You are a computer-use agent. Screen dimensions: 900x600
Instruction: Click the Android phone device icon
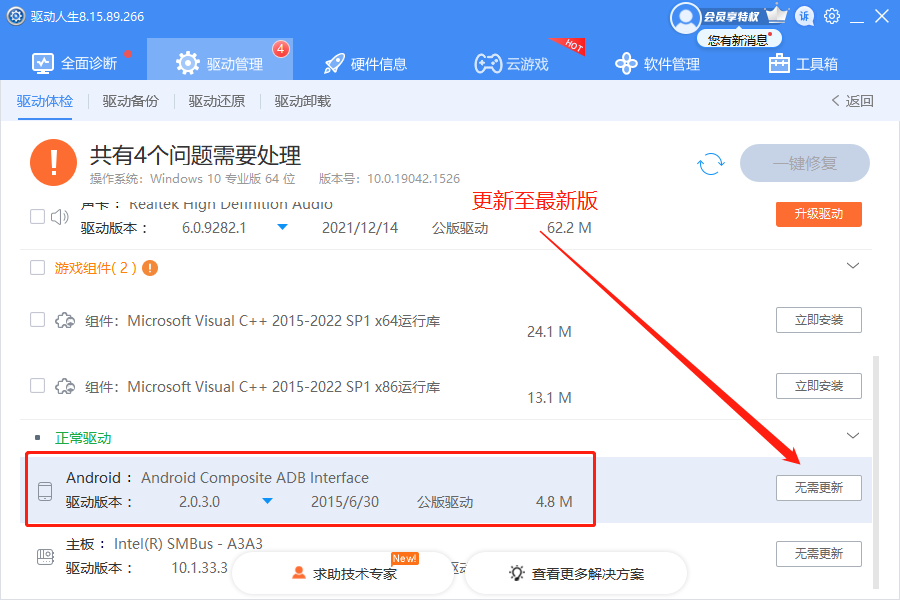[45, 489]
